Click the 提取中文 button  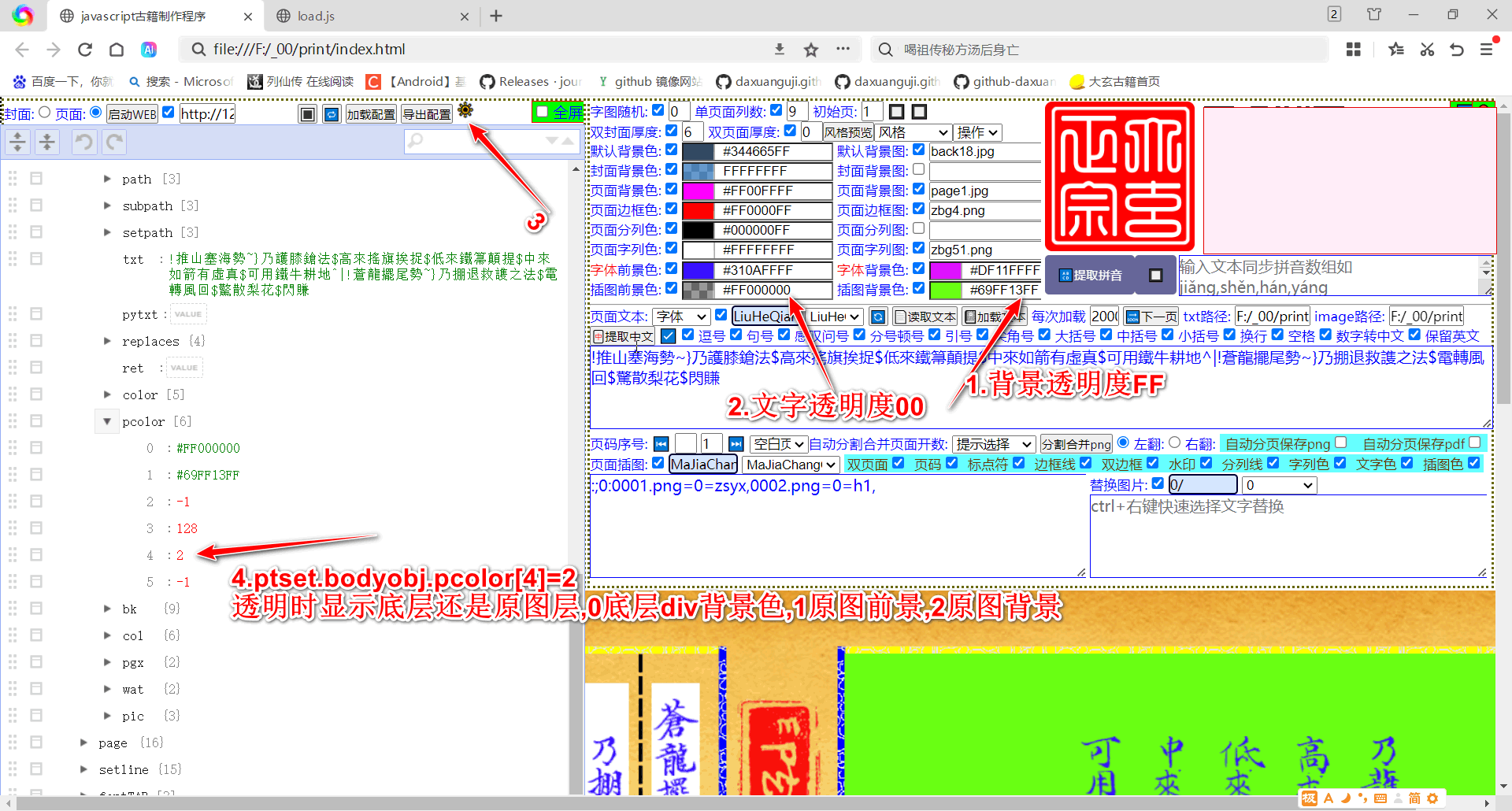(x=624, y=335)
